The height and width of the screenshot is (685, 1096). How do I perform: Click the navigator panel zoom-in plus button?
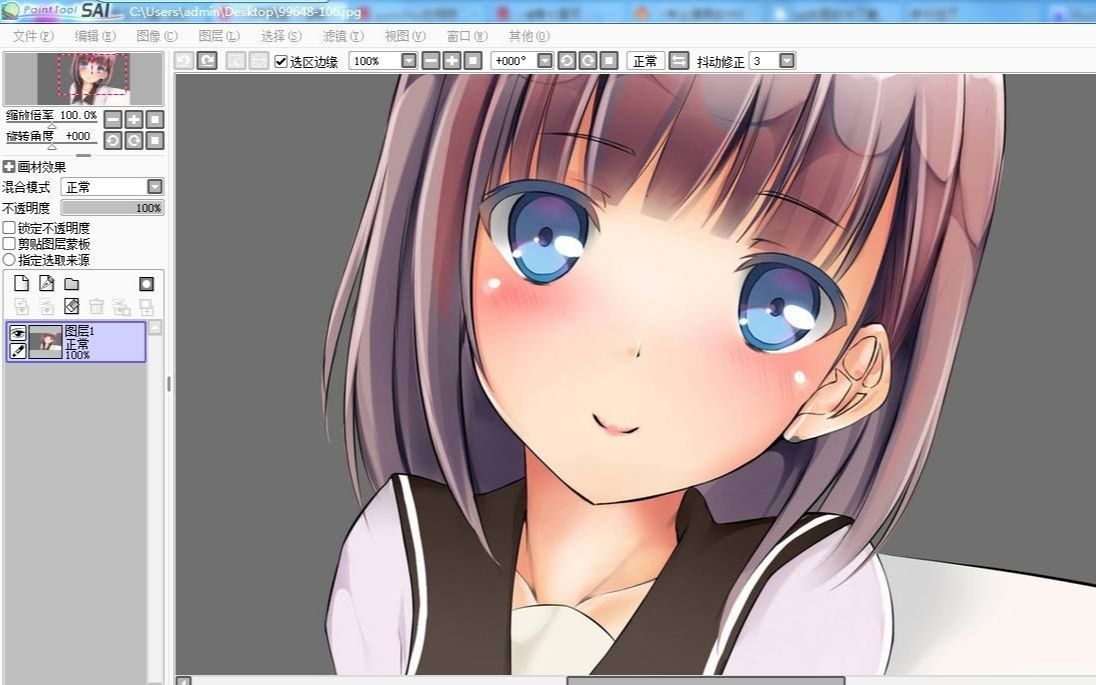tap(134, 119)
